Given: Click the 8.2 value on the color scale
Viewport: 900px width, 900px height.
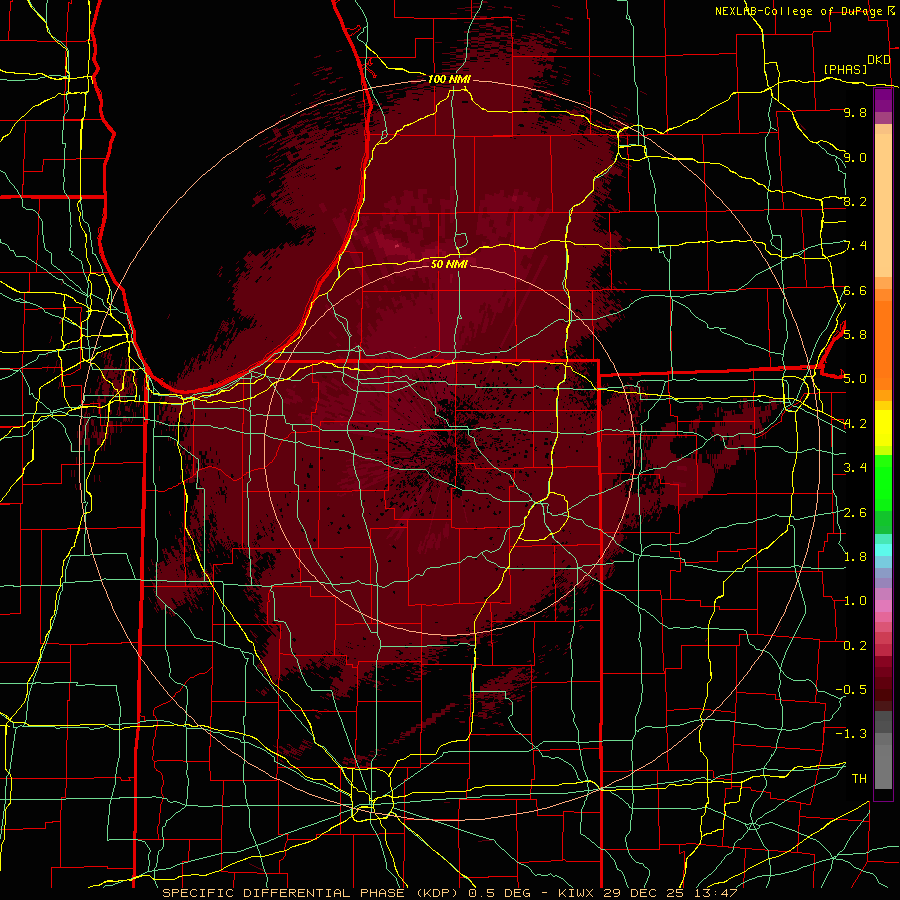Looking at the screenshot, I should [x=855, y=201].
